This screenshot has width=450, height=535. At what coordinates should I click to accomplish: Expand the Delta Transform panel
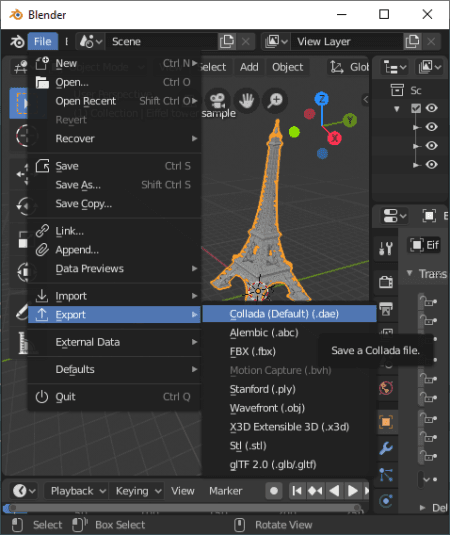click(x=422, y=508)
